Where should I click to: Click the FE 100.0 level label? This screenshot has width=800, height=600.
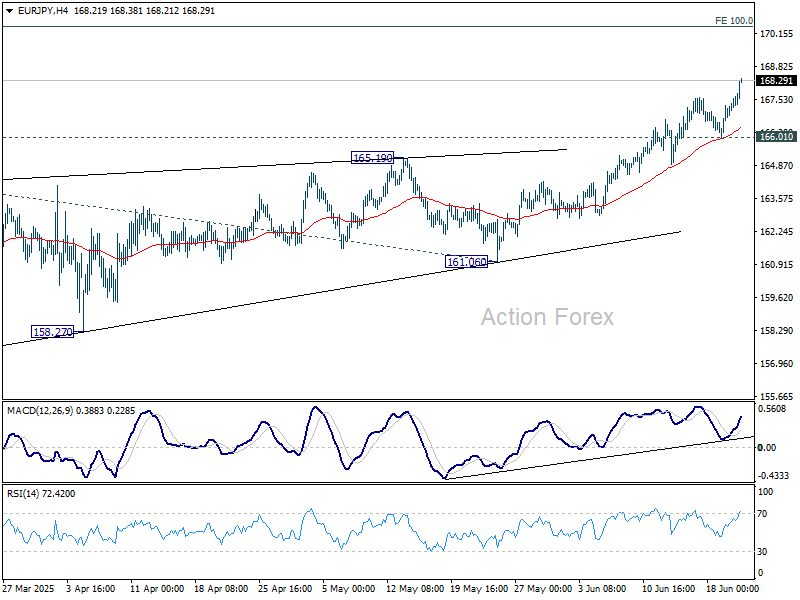734,20
